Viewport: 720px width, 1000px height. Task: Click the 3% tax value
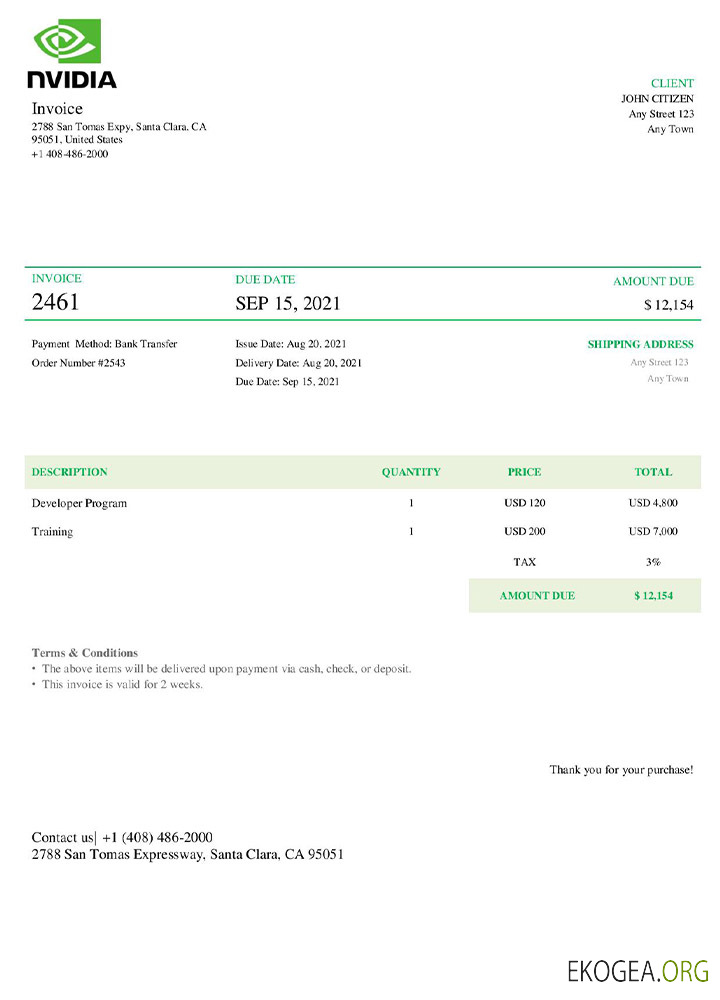tap(653, 562)
